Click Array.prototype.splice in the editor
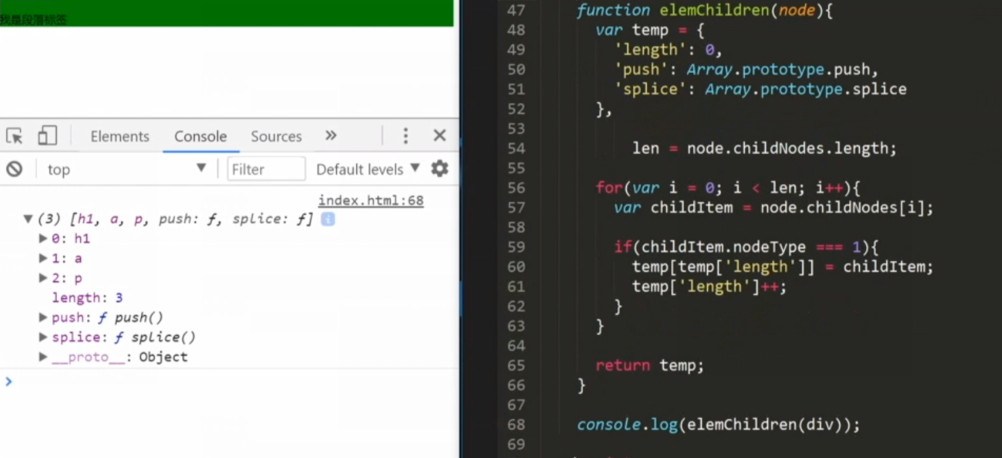This screenshot has height=458, width=1002. [806, 89]
